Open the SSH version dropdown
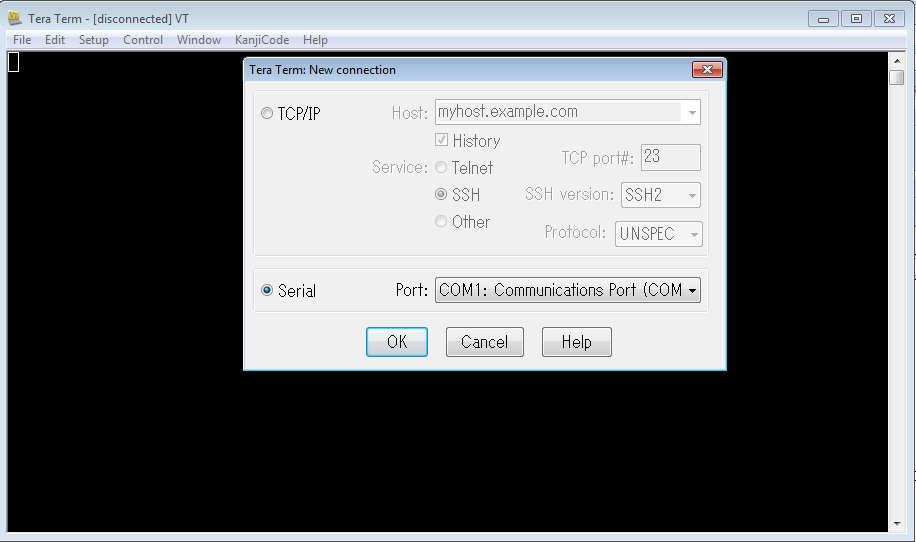The height and width of the screenshot is (542, 916). pos(691,196)
